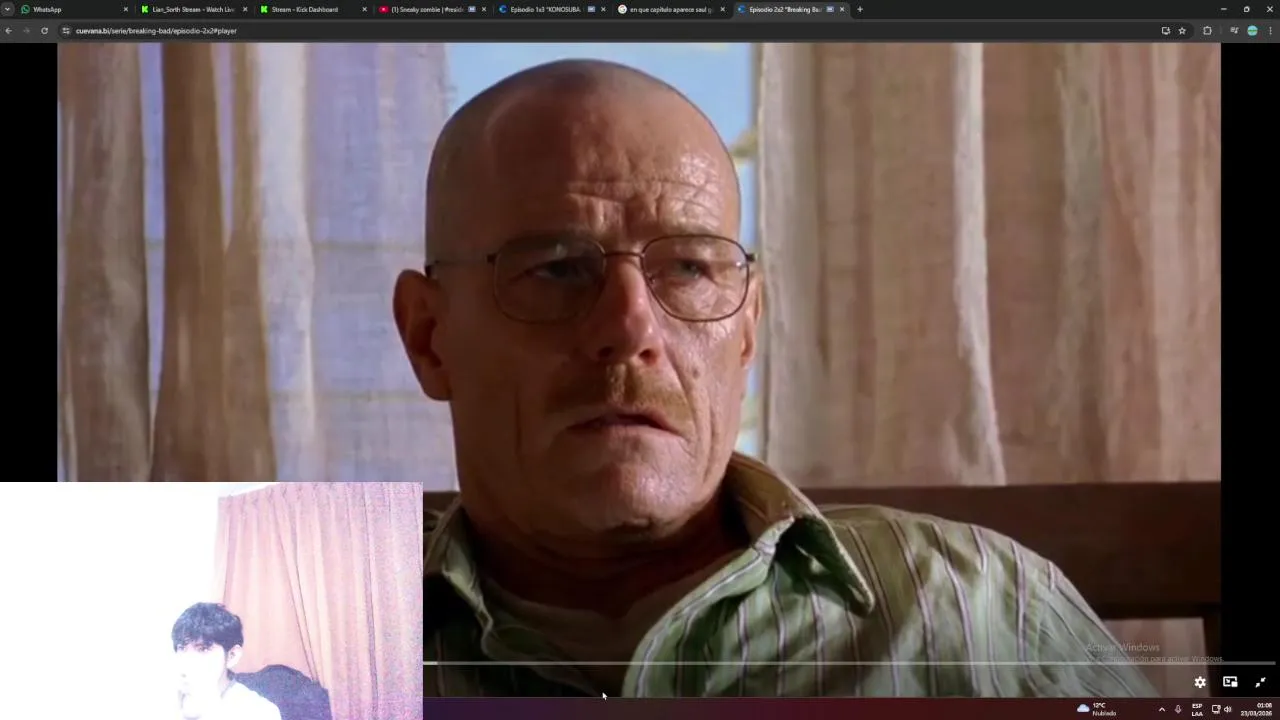Install or cast page icon in address bar

[x=1165, y=31]
